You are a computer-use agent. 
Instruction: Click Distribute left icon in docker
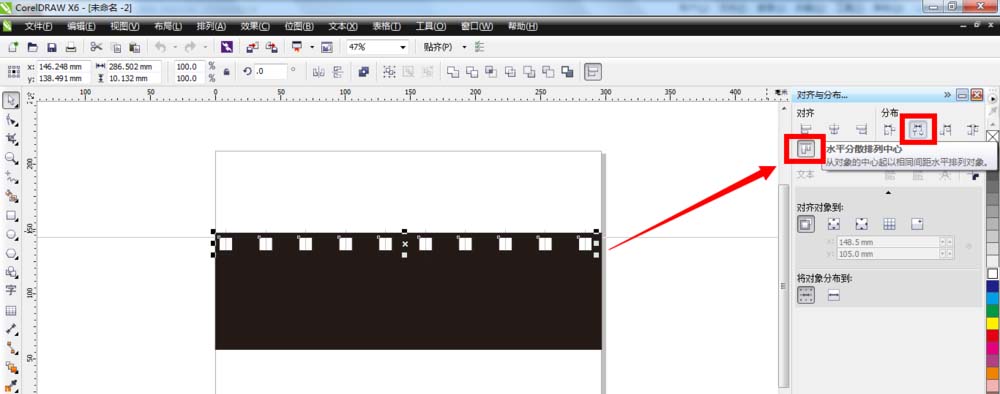click(x=890, y=130)
